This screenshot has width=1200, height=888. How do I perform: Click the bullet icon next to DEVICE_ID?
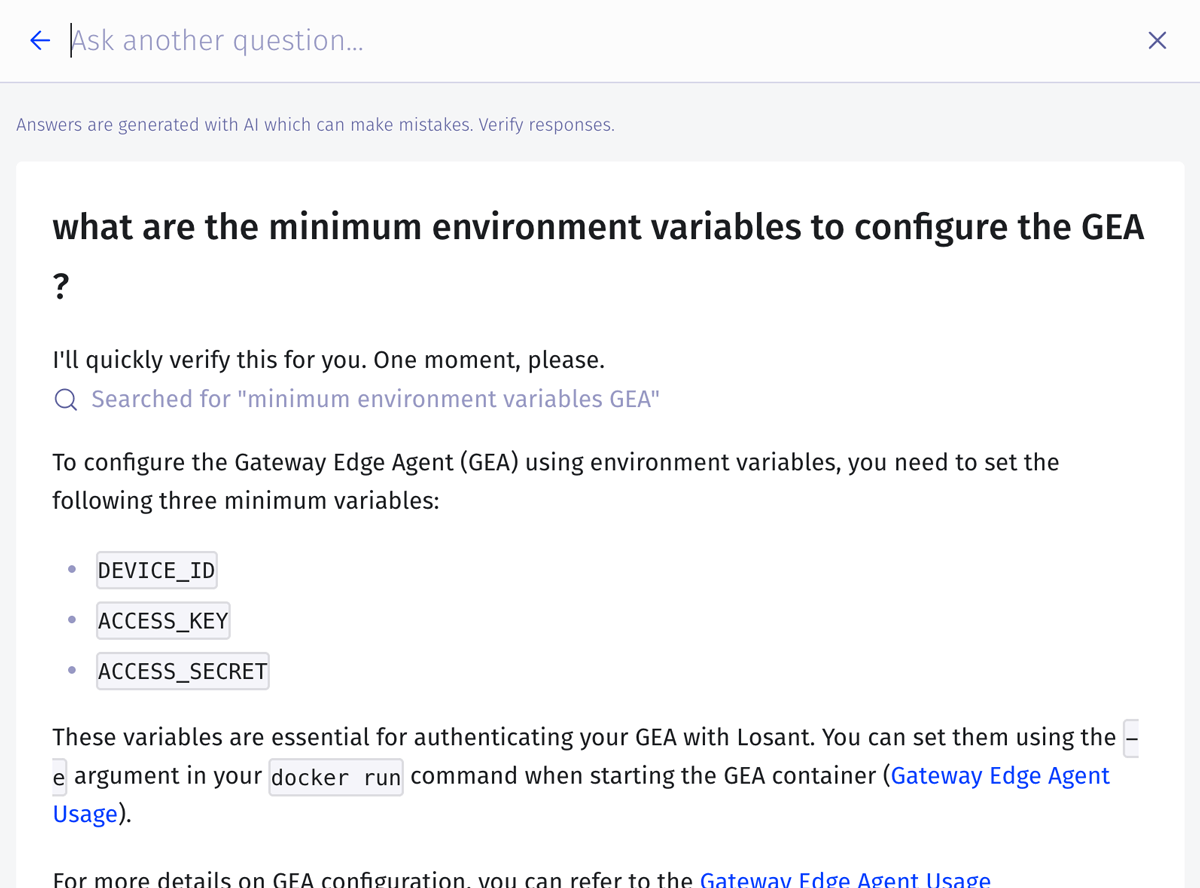point(71,569)
